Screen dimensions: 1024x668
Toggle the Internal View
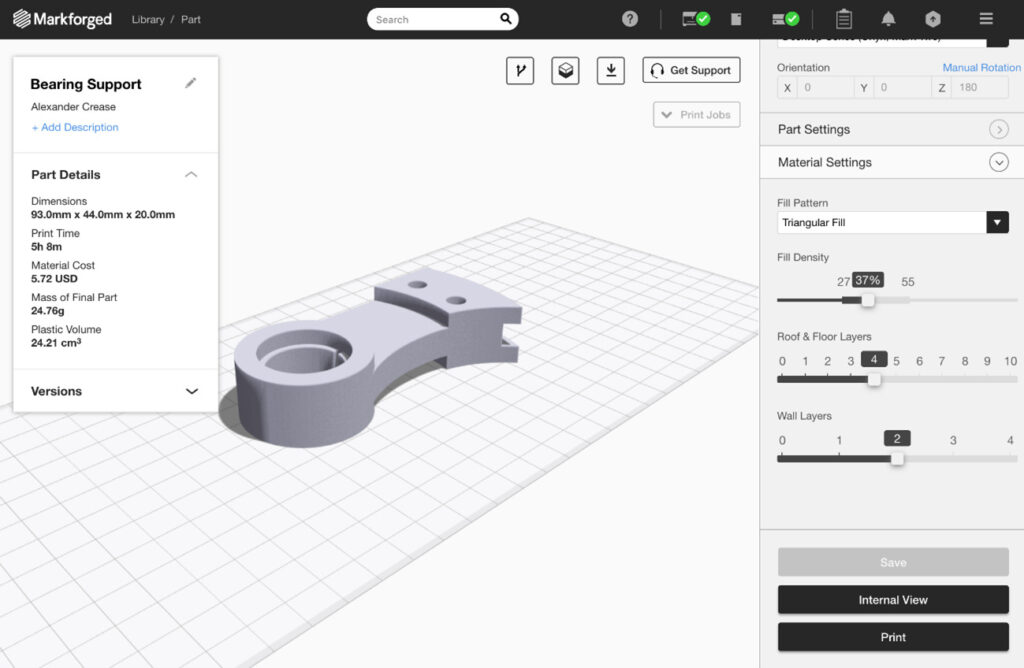click(892, 599)
